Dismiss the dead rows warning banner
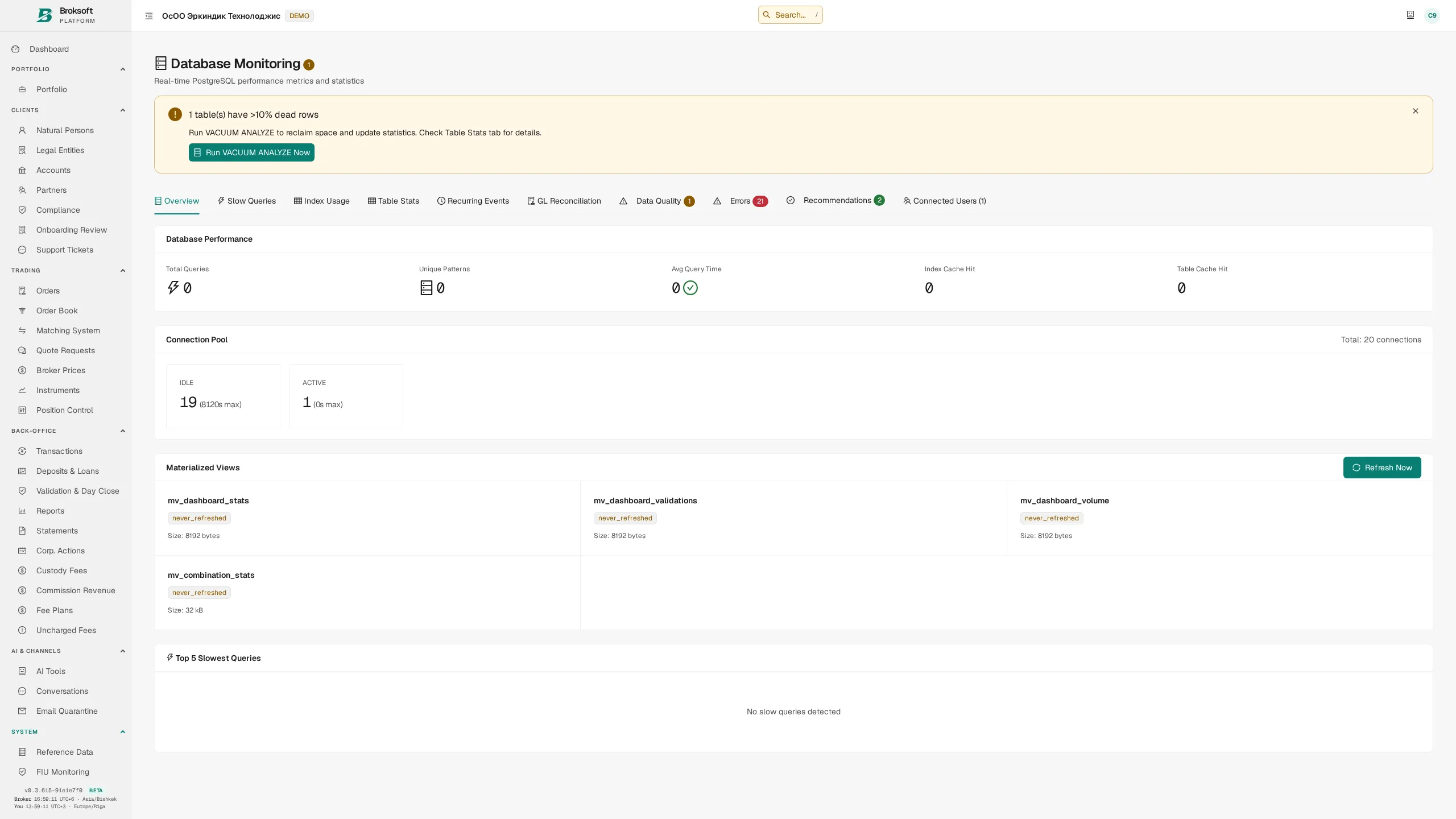The image size is (1456, 819). [1416, 111]
